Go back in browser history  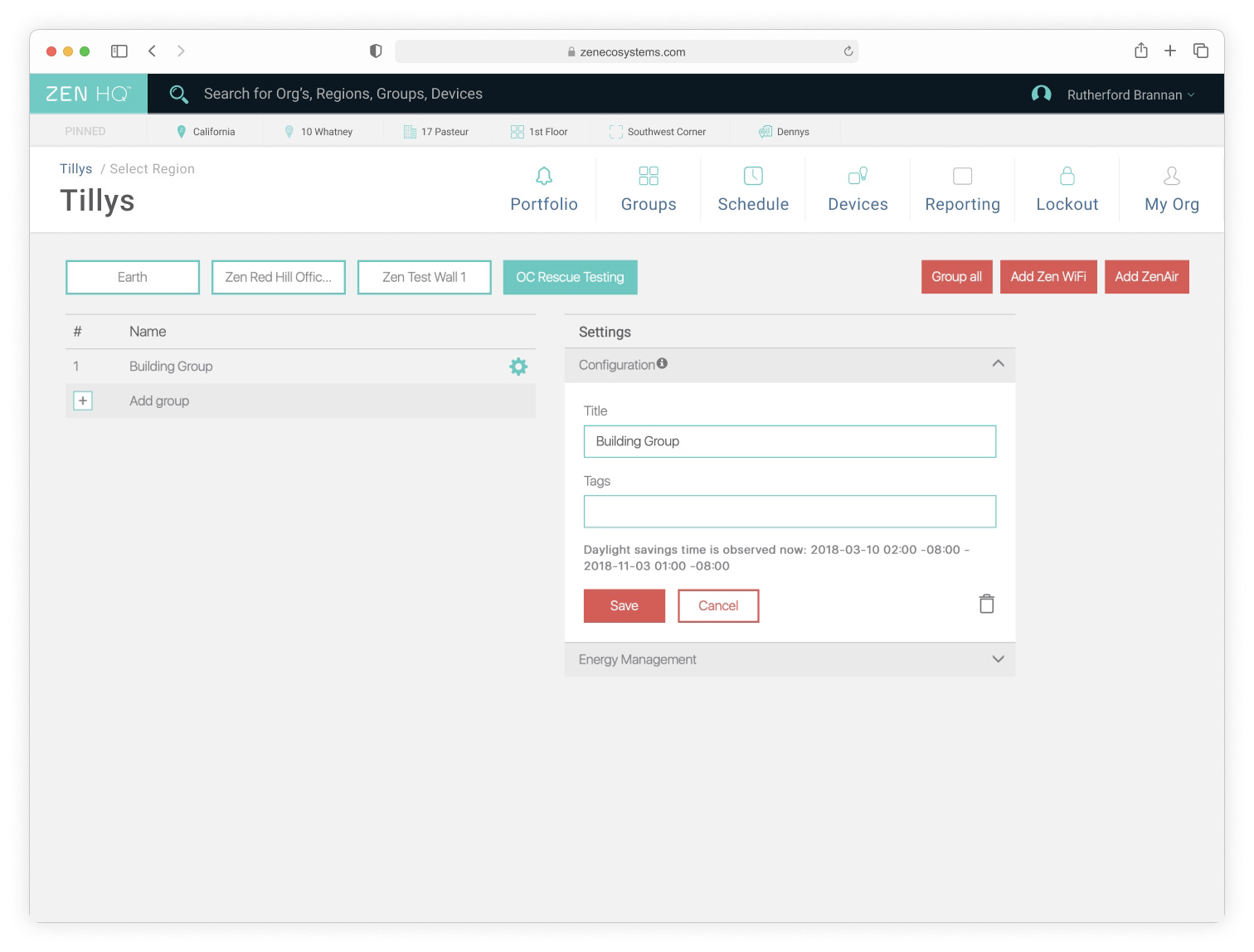152,51
